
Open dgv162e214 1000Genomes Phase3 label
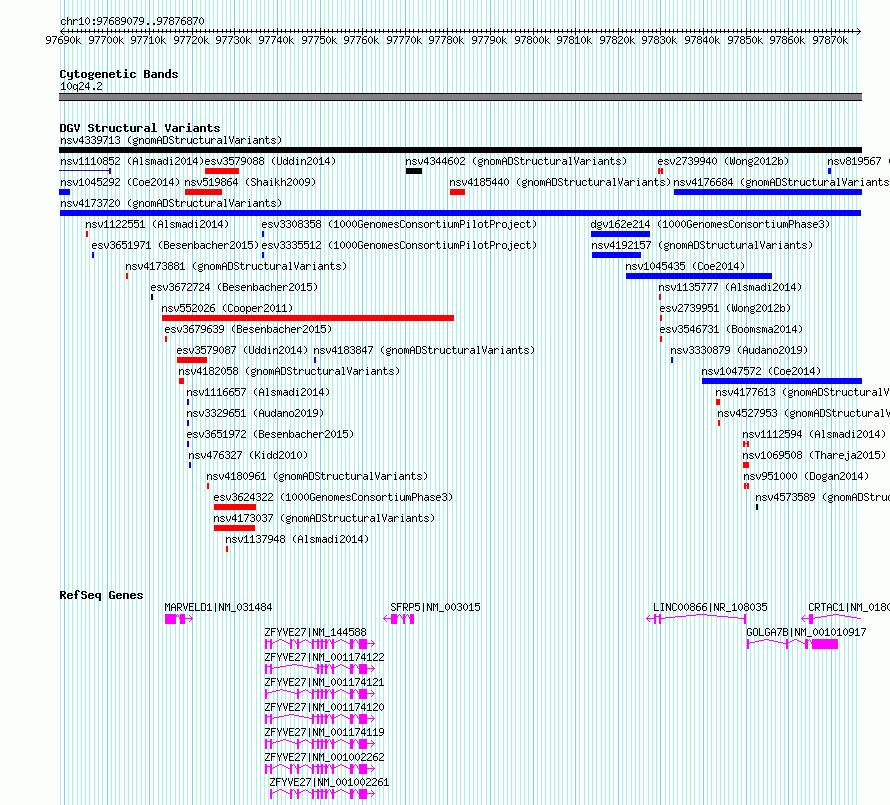pos(710,224)
